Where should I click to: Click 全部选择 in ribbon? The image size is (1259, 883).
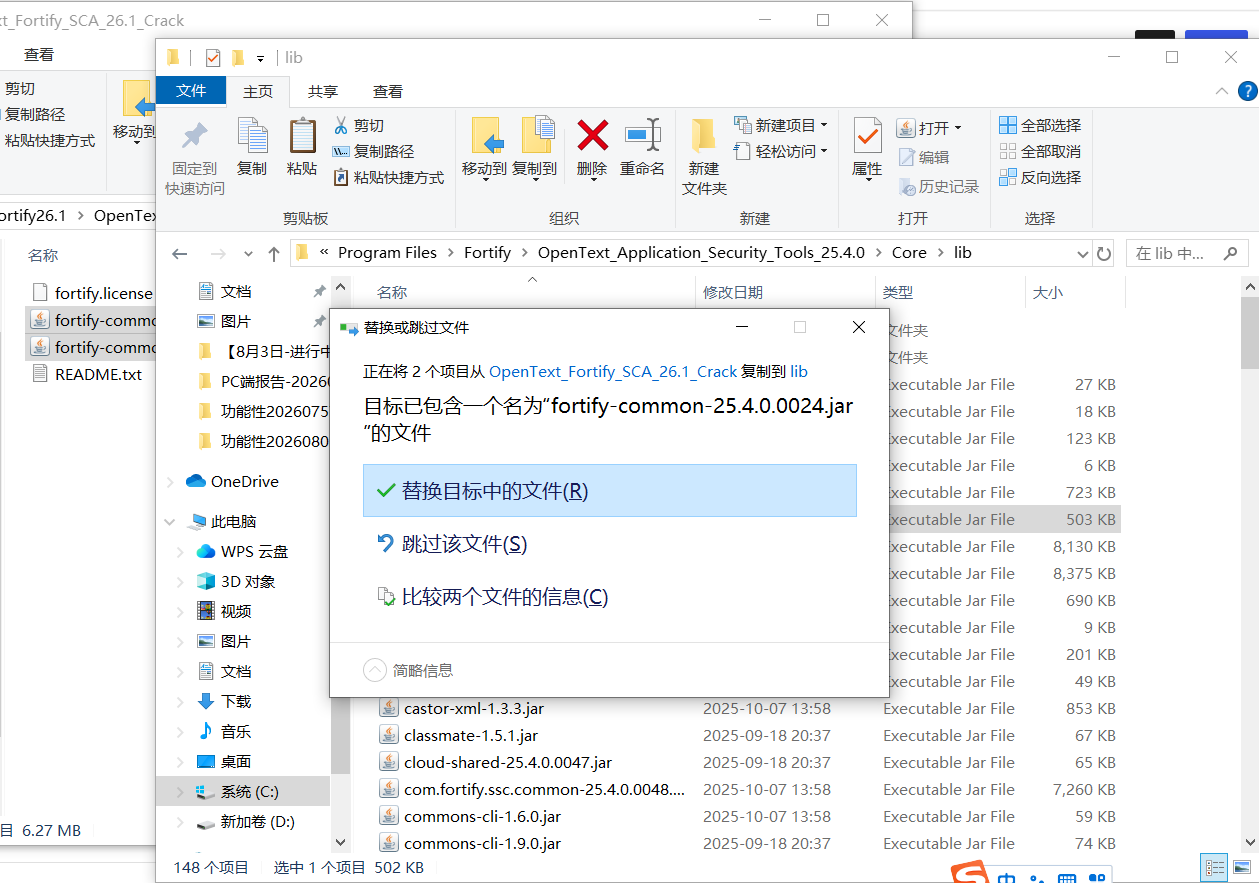[x=1040, y=125]
